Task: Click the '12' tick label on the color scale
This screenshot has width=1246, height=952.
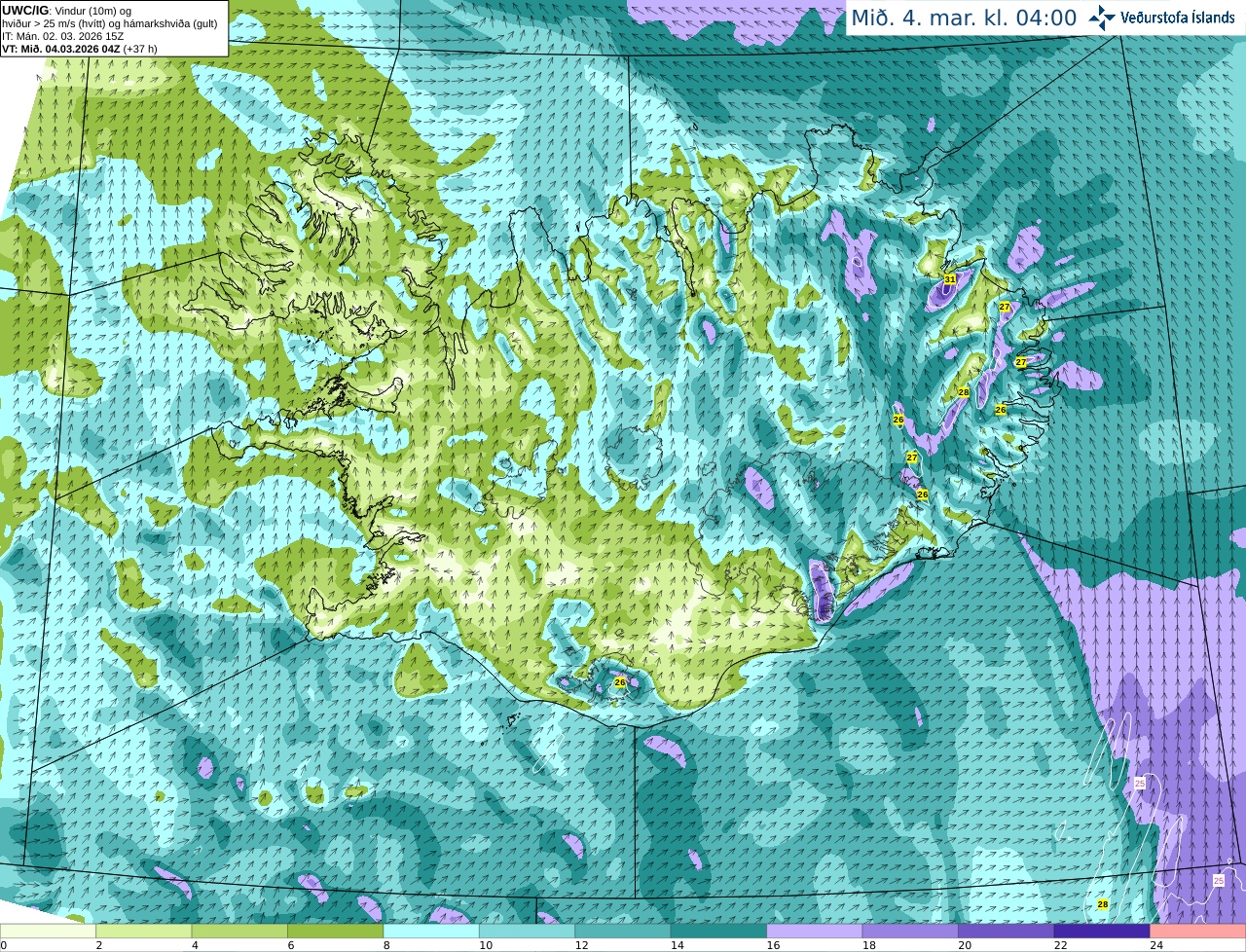Action: pyautogui.click(x=581, y=945)
